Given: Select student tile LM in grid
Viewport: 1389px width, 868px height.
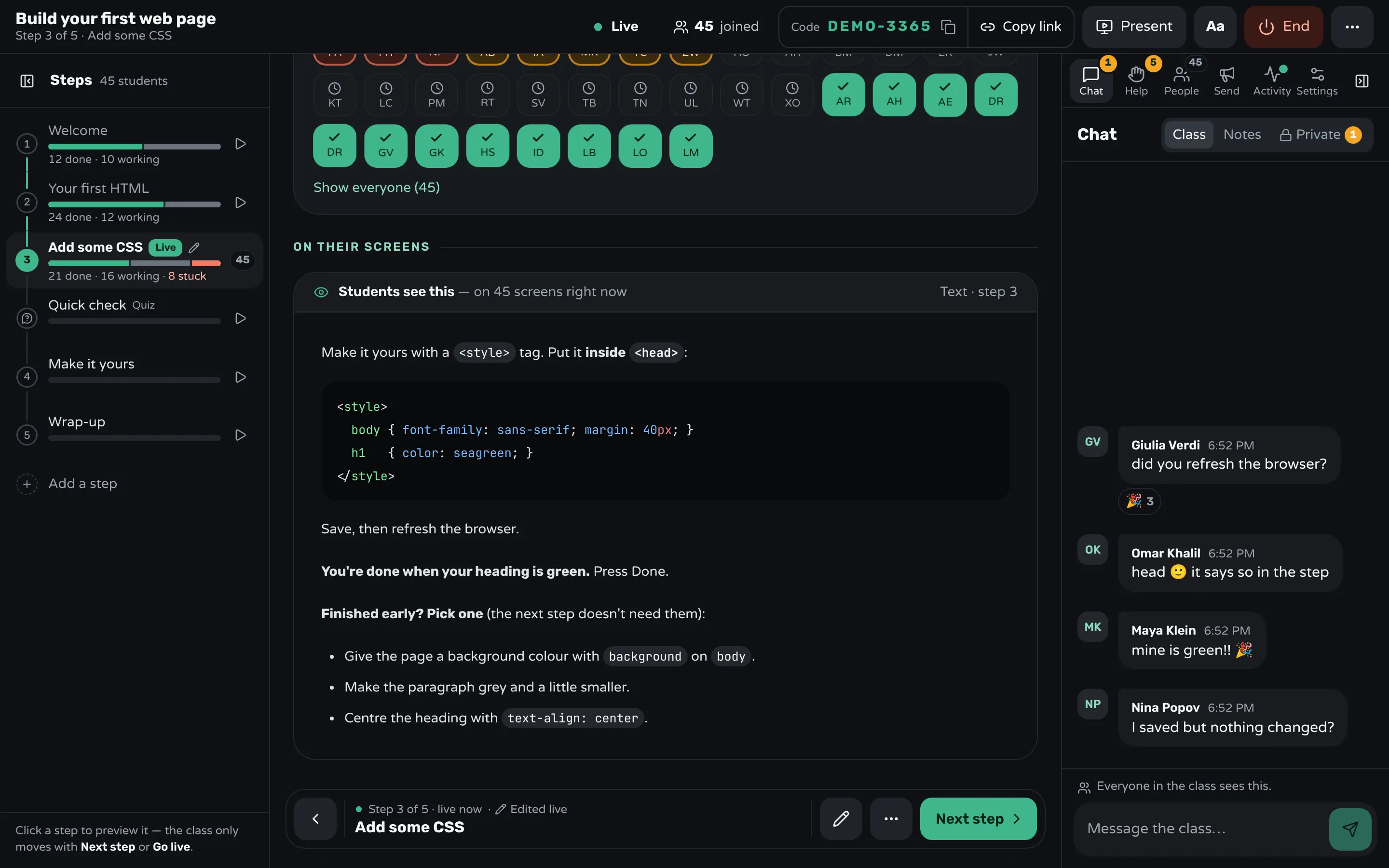Looking at the screenshot, I should (x=691, y=146).
